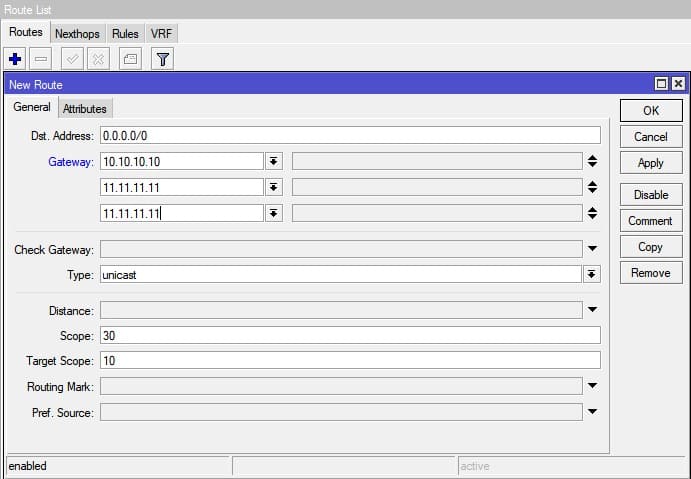Confirm route with OK button
The image size is (691, 479).
[x=651, y=111]
